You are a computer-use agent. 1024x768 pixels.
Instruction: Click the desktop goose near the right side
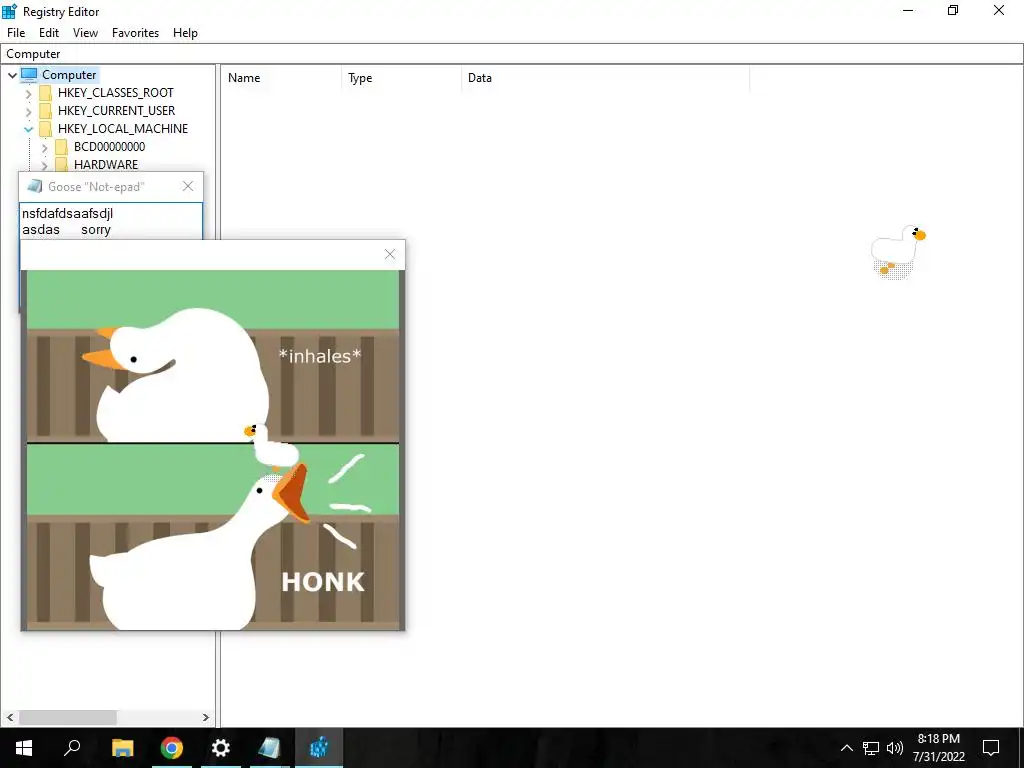898,252
